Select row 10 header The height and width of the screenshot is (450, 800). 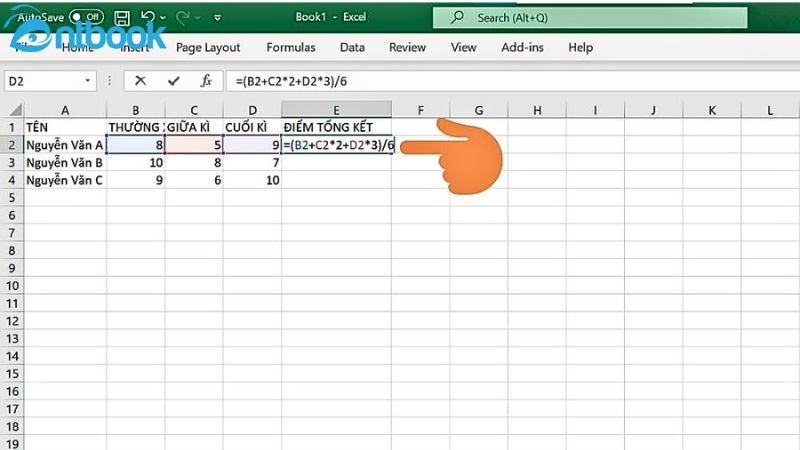[12, 286]
